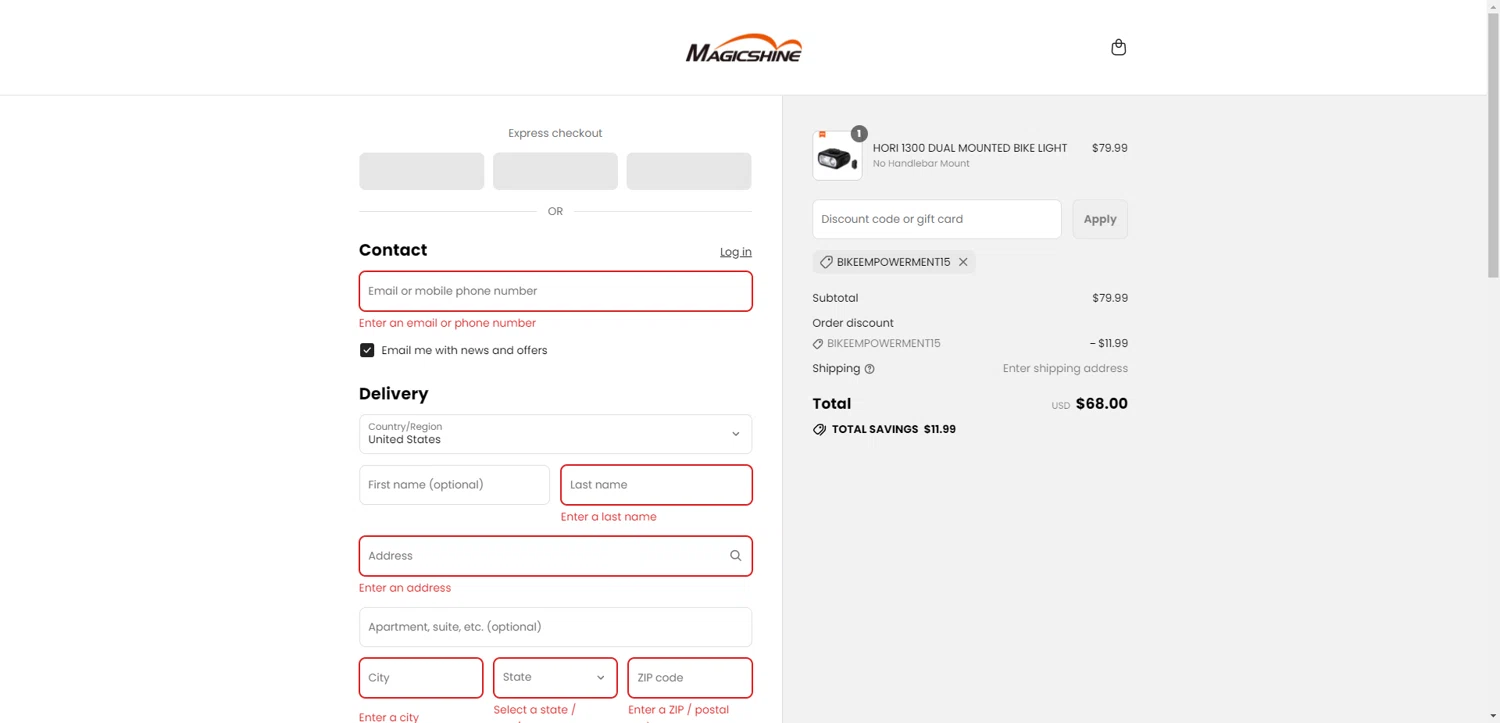
Task: Focus the First name (optional) field
Action: 454,485
